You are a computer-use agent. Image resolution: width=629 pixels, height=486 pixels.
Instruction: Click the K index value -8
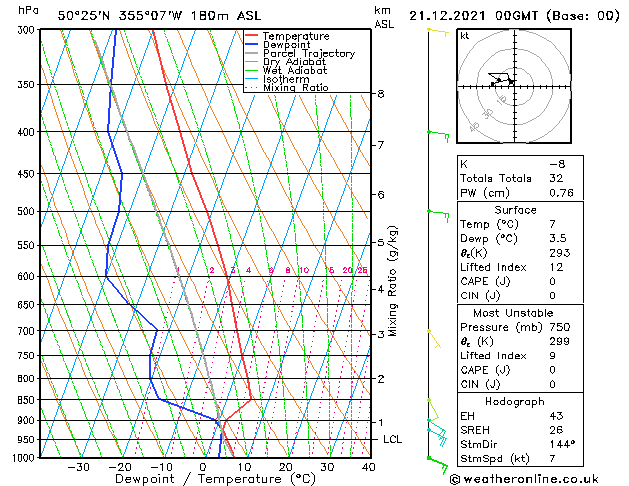(x=557, y=164)
